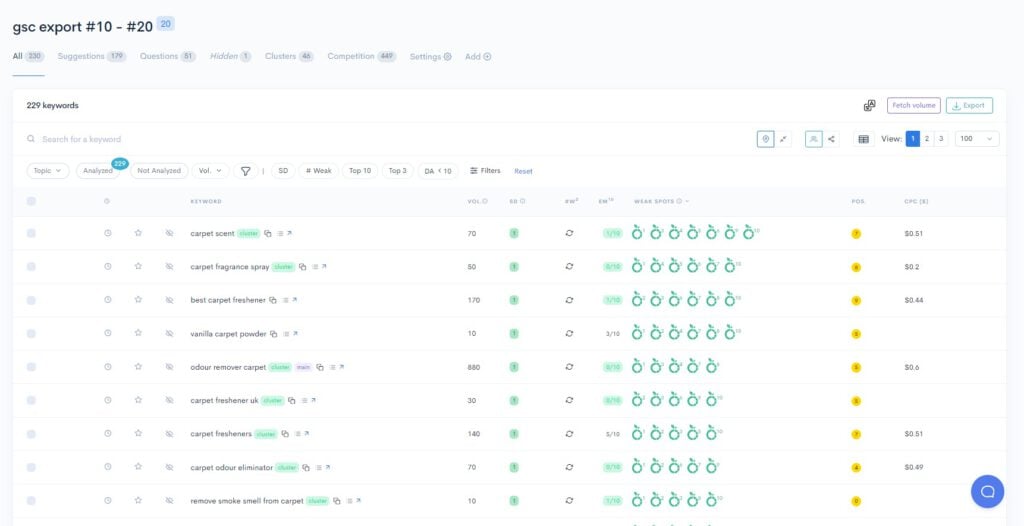The image size is (1024, 526).
Task: Check the select-all checkbox in table header
Action: click(x=31, y=201)
